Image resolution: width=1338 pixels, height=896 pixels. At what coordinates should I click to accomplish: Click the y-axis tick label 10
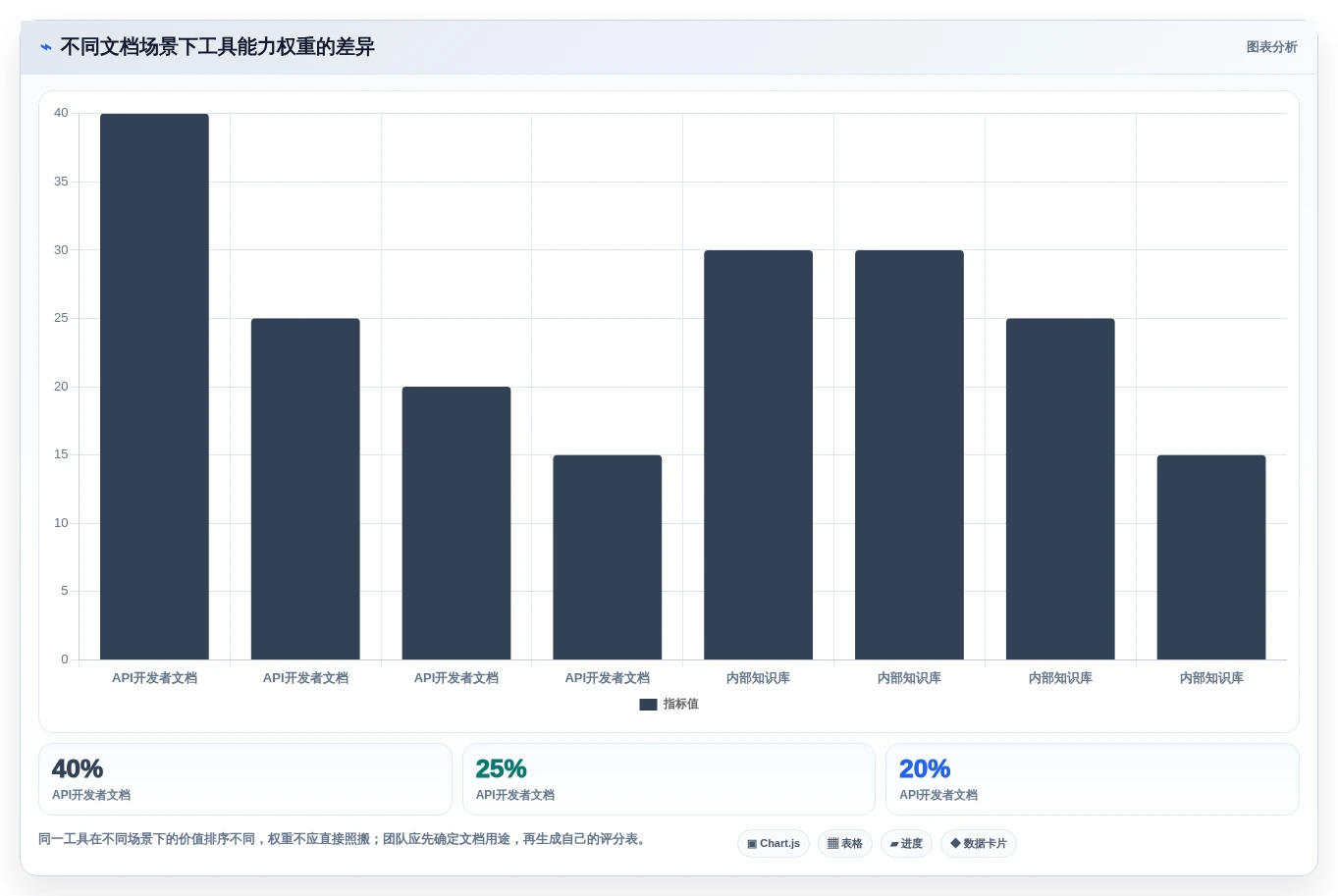point(61,523)
